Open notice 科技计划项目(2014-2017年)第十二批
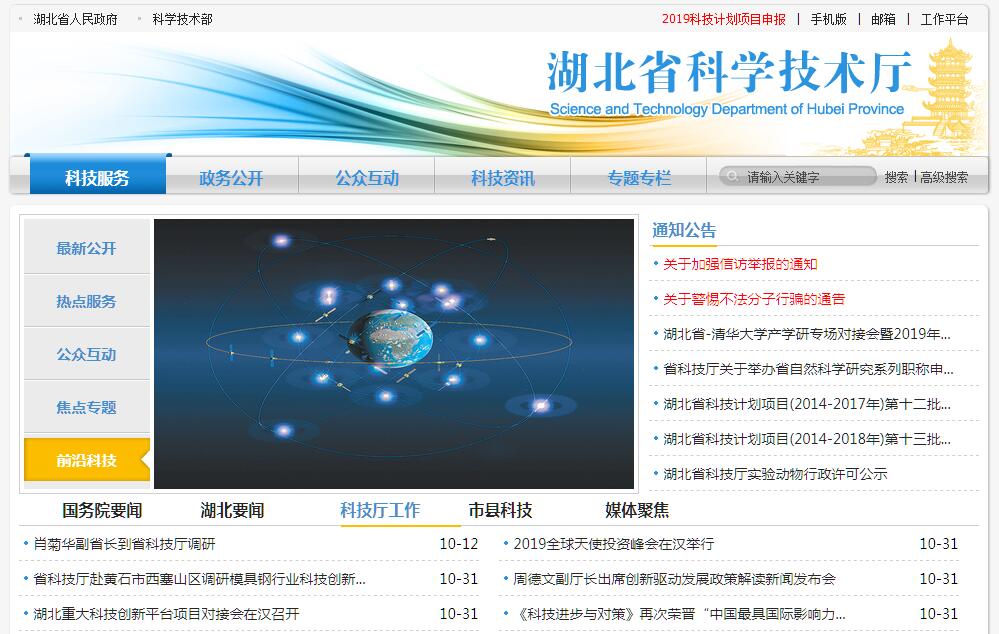Screen dimensions: 999x634 coord(807,404)
